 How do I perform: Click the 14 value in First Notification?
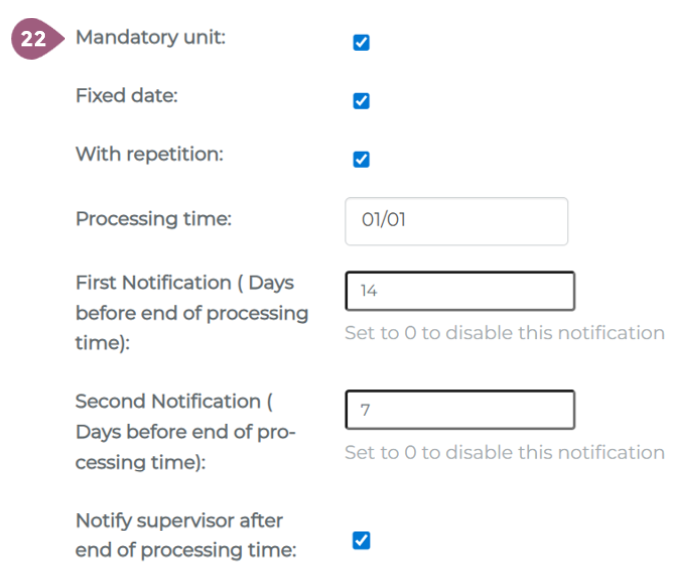pos(369,291)
